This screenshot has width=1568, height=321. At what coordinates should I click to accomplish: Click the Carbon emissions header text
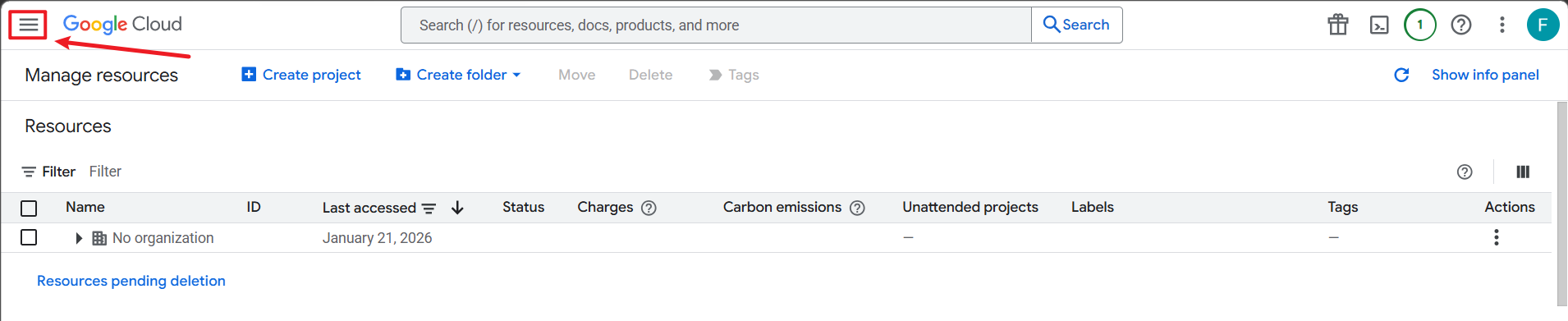[782, 207]
